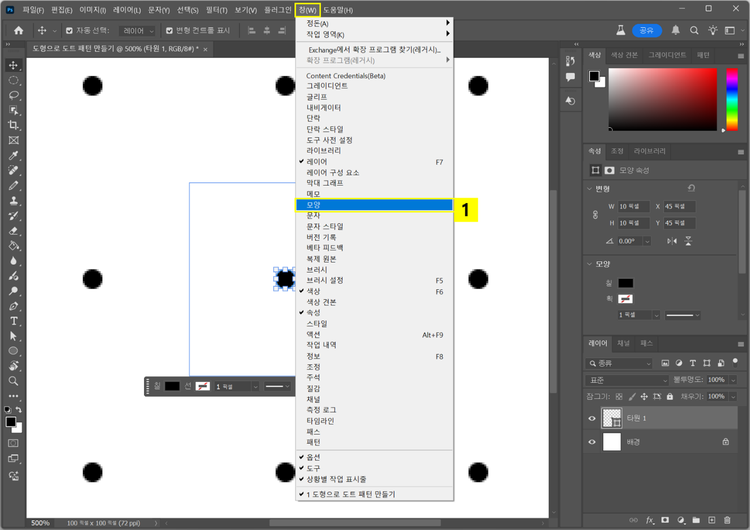Open the layer filter 종류 dropdown
The image size is (750, 530).
(x=619, y=364)
